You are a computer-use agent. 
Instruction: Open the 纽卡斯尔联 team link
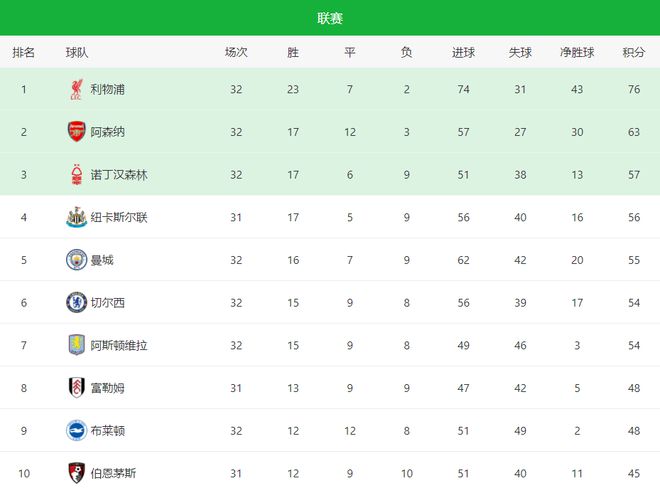click(119, 217)
